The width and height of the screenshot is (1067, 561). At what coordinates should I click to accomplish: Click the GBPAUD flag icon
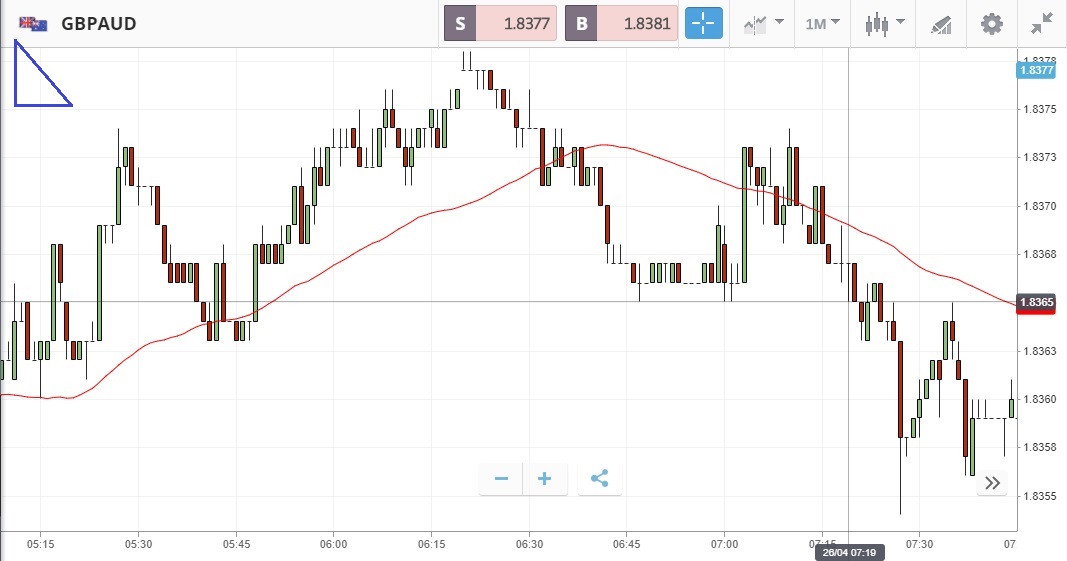(33, 23)
